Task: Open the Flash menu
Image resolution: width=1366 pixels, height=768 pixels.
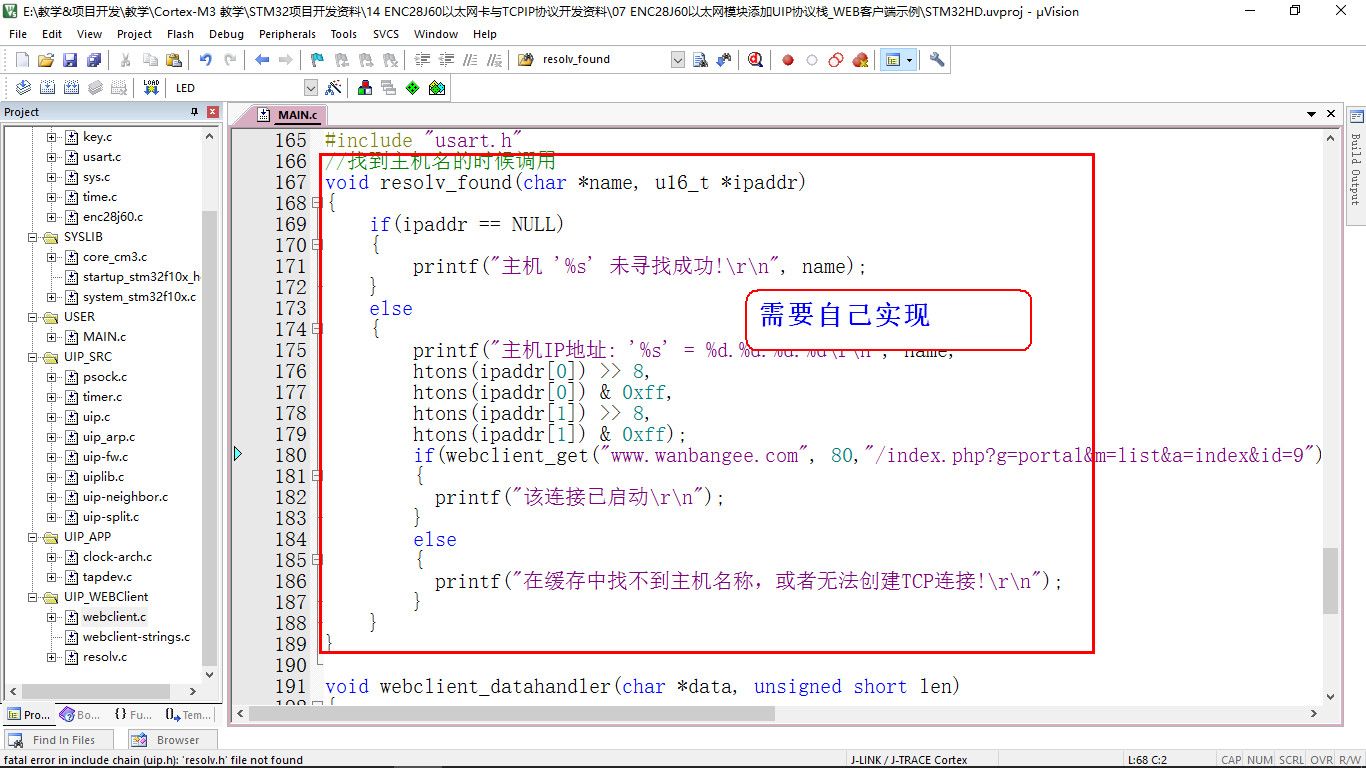Action: coord(180,34)
